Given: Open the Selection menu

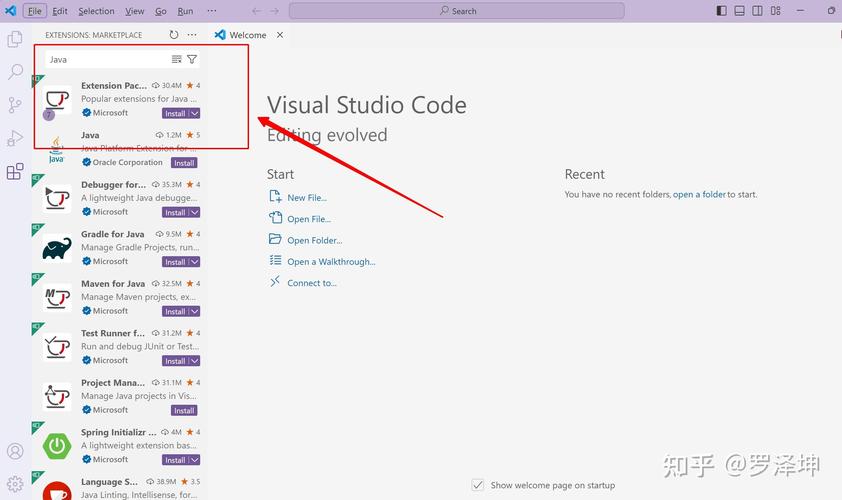Looking at the screenshot, I should 96,11.
